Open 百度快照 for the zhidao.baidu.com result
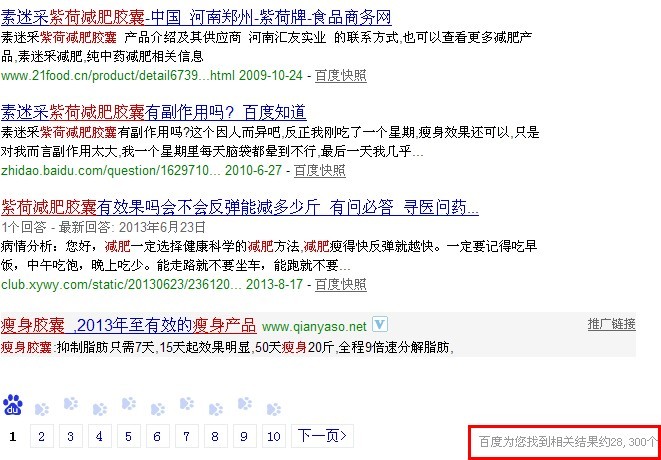Viewport: 661px width, 460px height. pos(320,171)
